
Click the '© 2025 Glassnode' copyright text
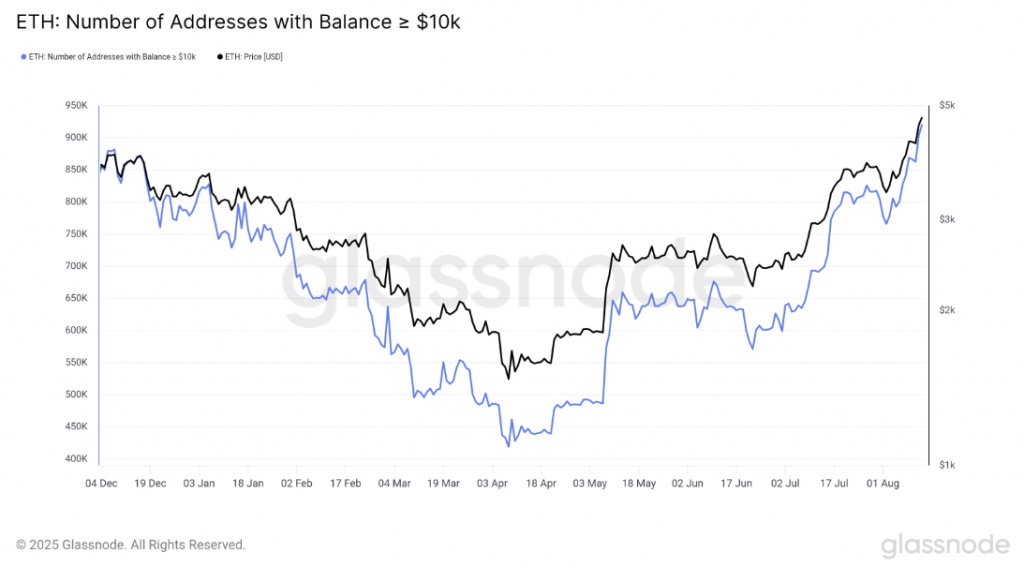coord(131,545)
